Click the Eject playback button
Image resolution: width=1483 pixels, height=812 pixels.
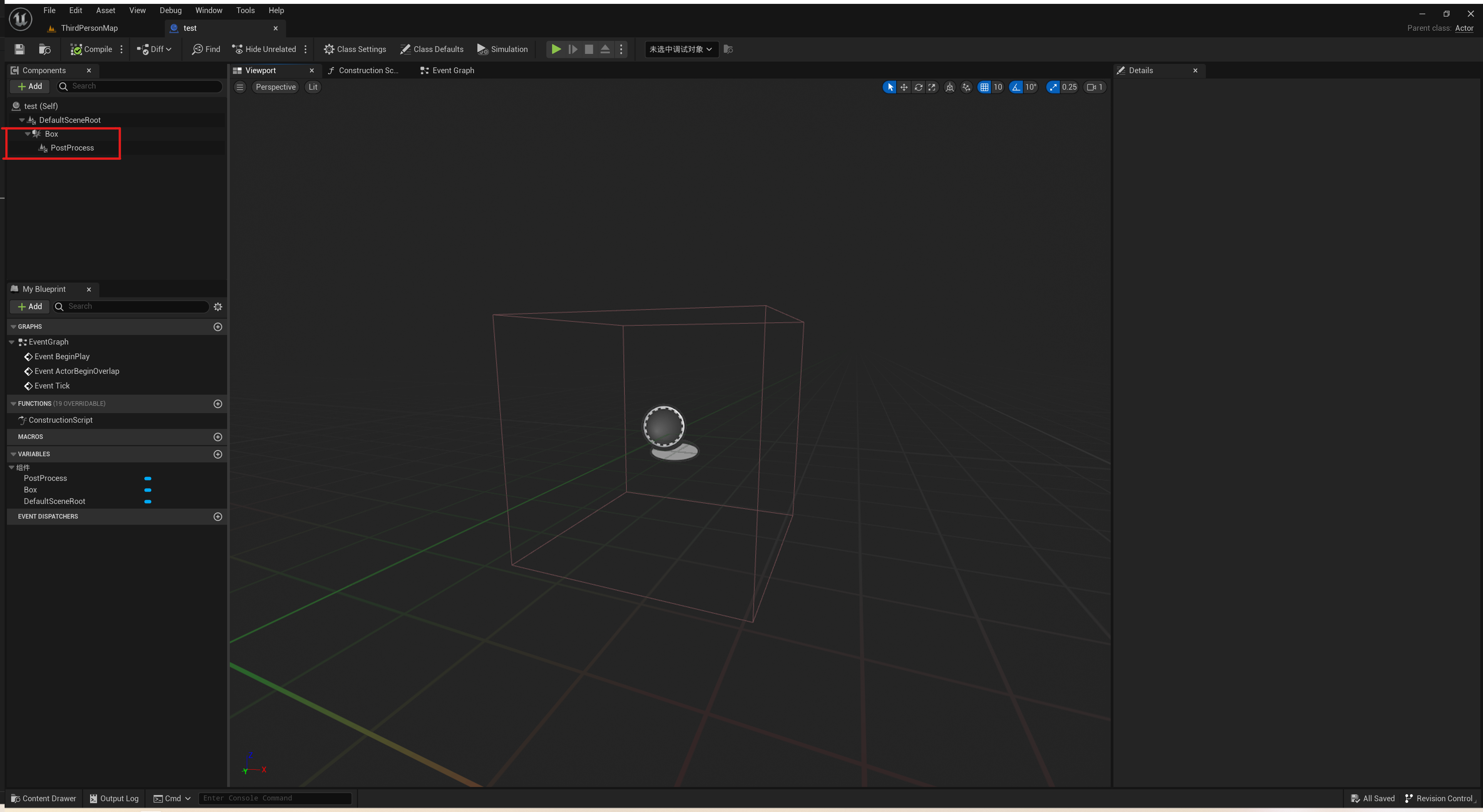pos(605,50)
